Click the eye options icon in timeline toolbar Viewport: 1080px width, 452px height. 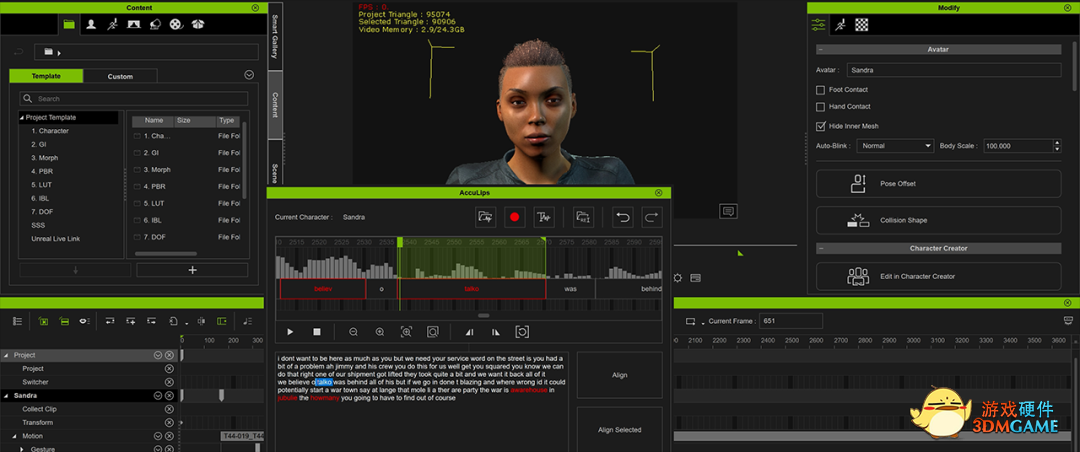pos(83,321)
